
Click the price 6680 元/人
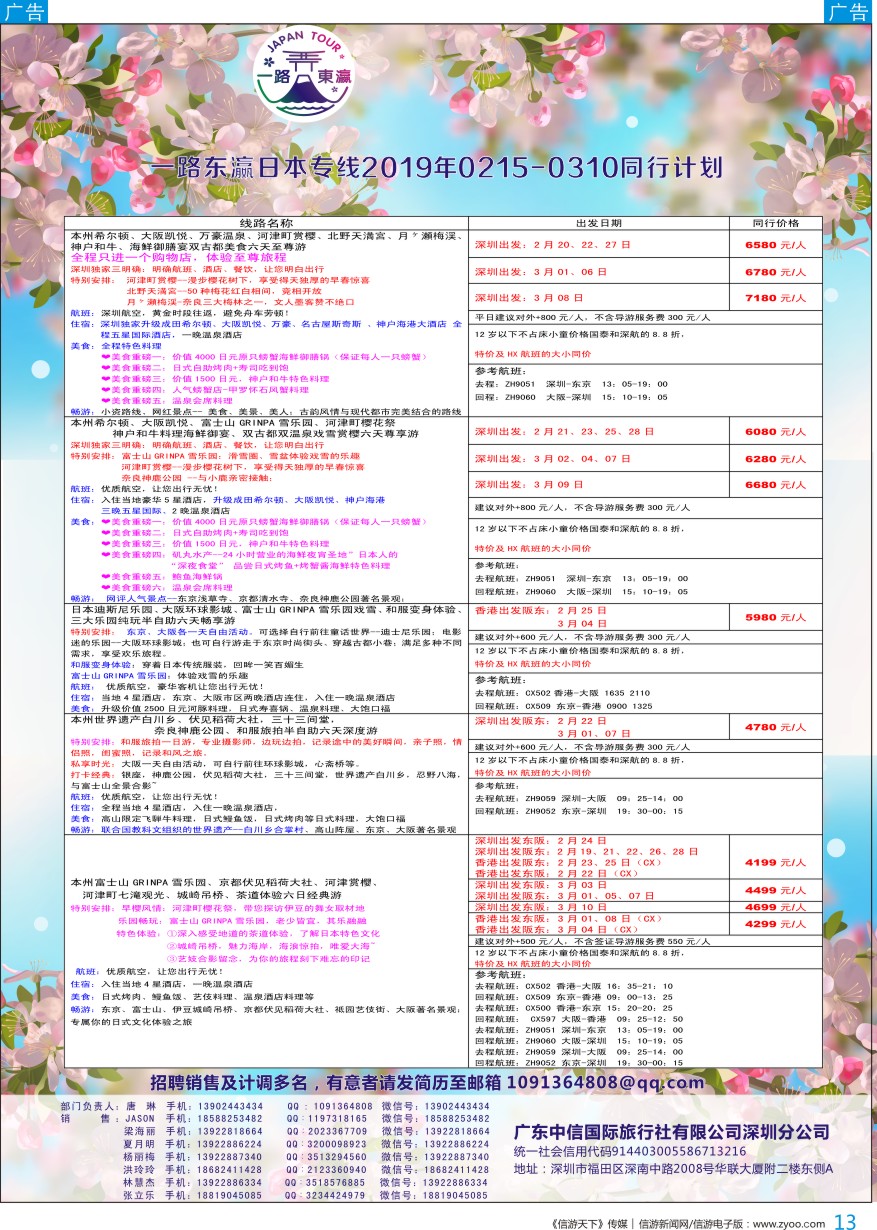pos(775,485)
